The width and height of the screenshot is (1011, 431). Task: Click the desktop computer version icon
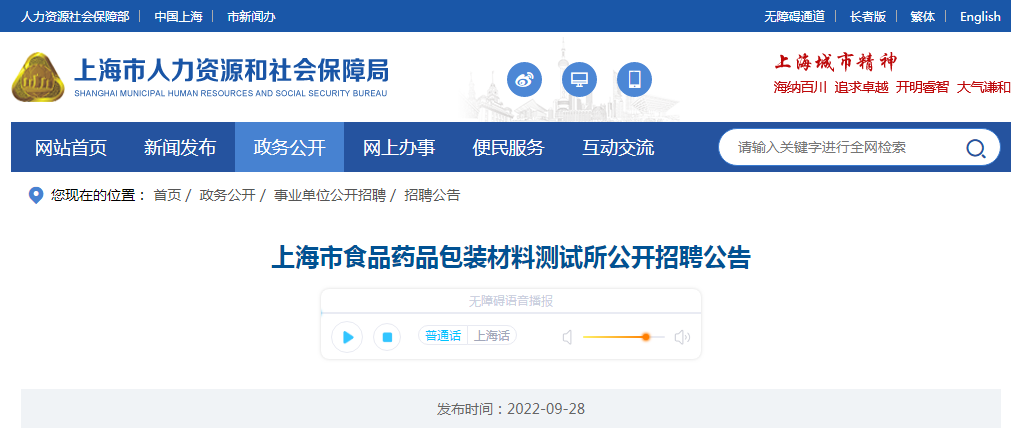coord(579,79)
